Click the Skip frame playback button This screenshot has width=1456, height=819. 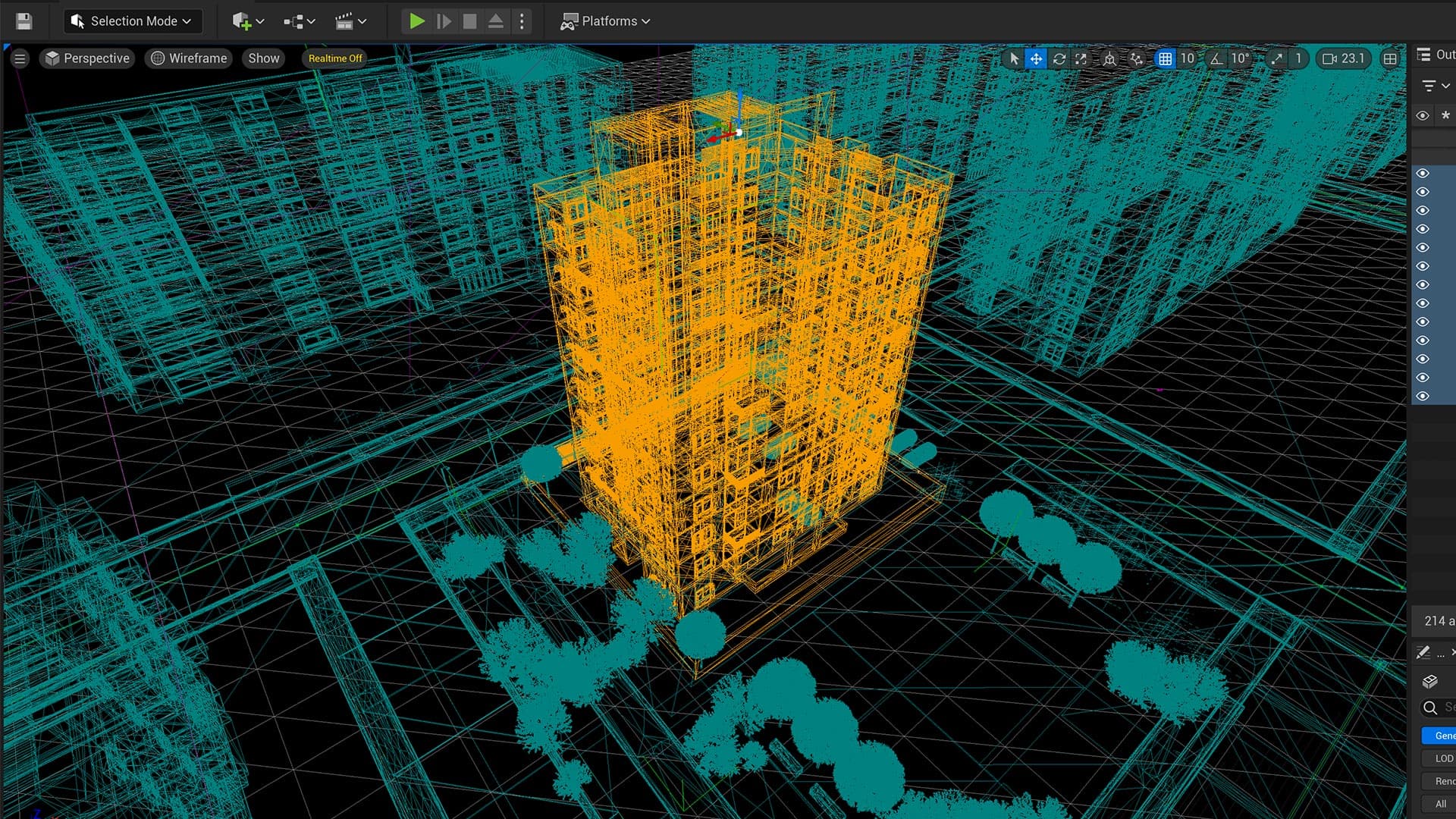(x=444, y=21)
